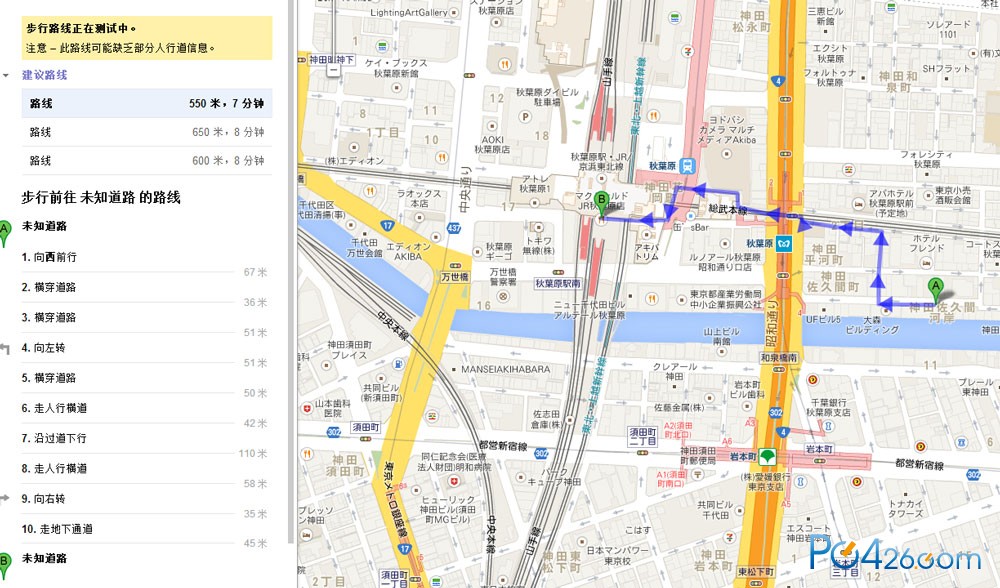Collapse the 建议路线 section triangle
1000x588 pixels.
[x=6, y=75]
